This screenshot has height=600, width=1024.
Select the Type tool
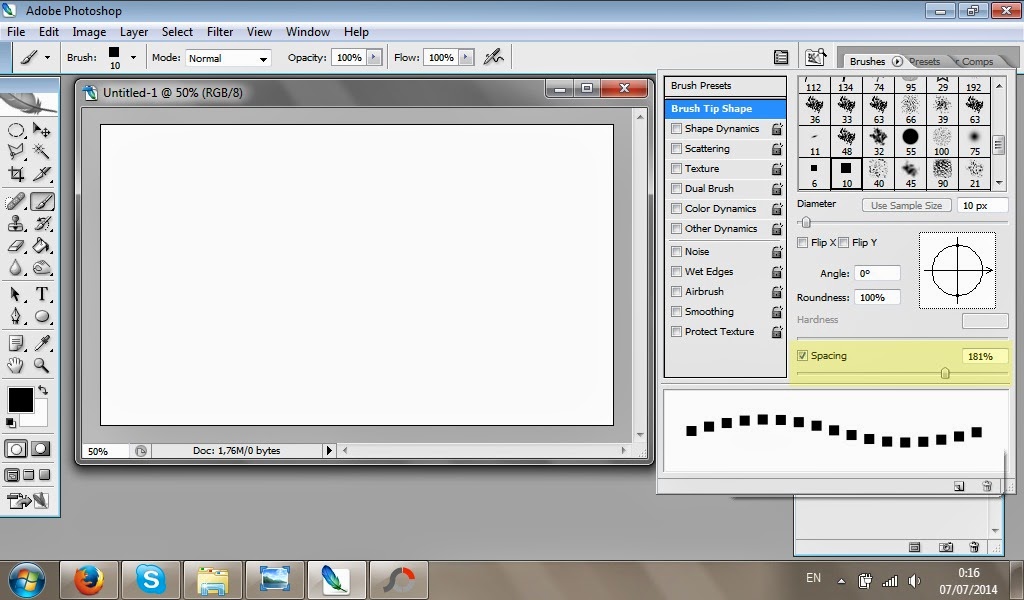pyautogui.click(x=42, y=294)
